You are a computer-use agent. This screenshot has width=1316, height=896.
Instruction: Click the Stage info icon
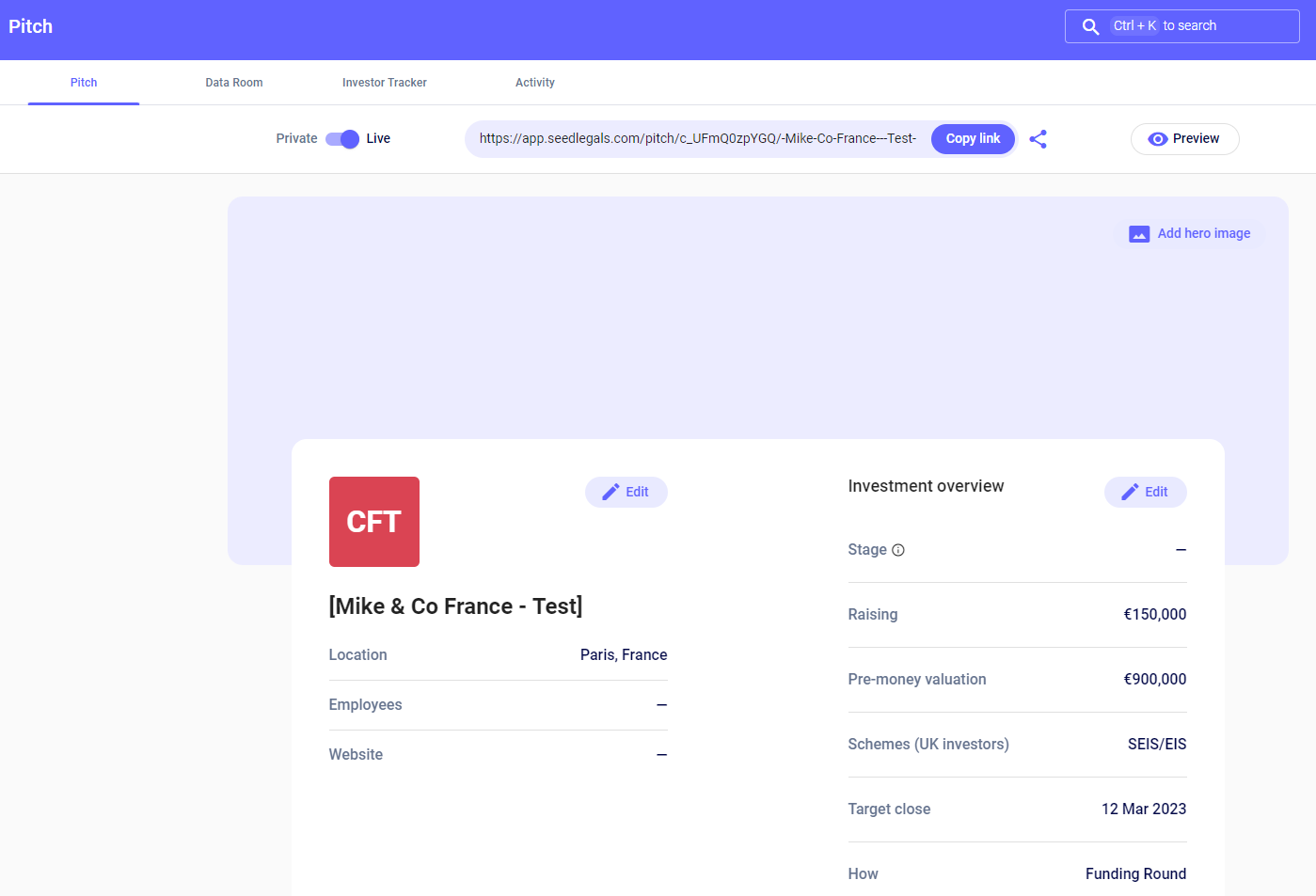(898, 550)
